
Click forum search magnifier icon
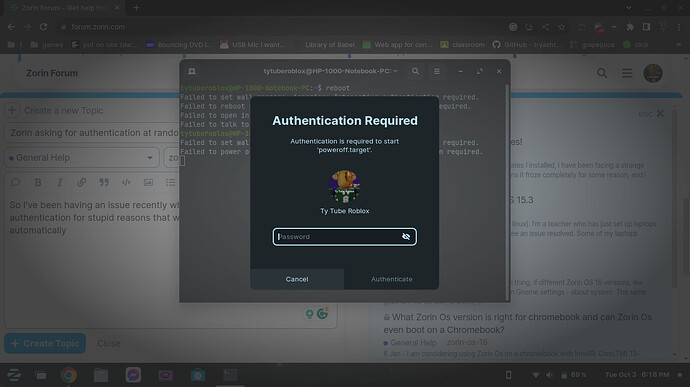click(602, 73)
